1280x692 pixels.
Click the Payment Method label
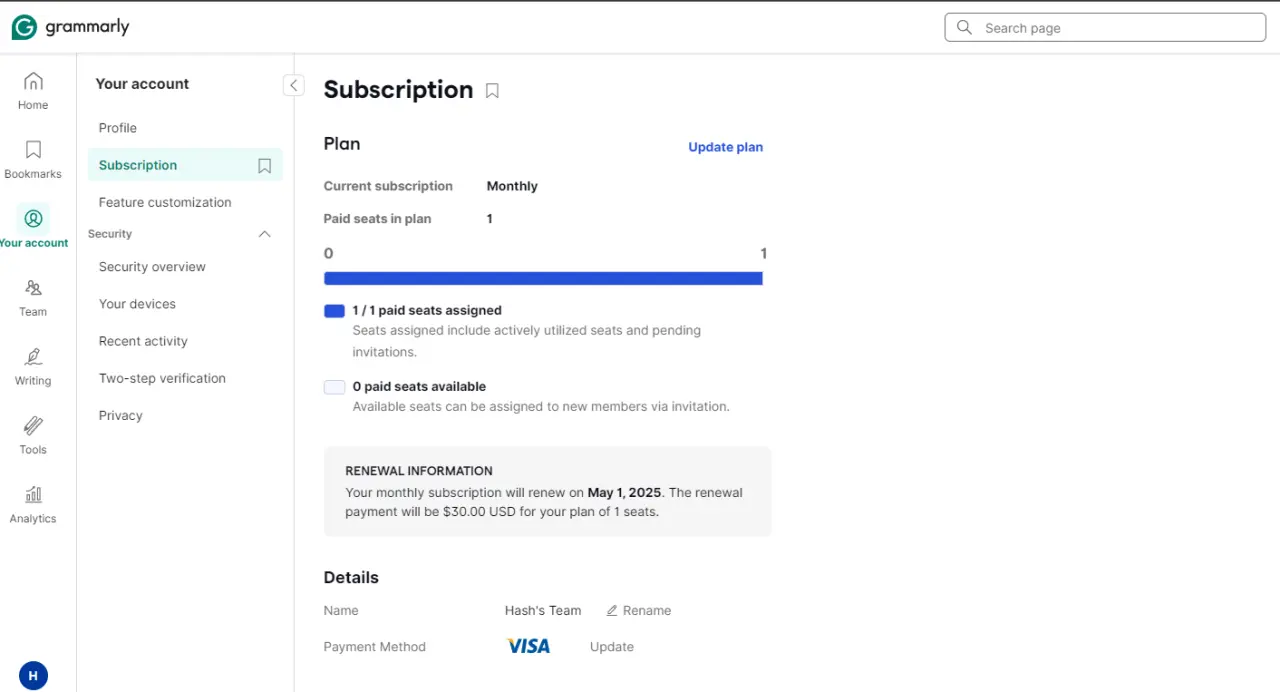tap(375, 647)
